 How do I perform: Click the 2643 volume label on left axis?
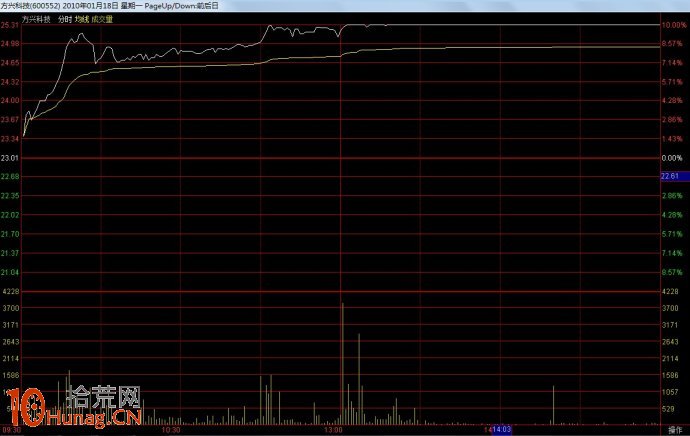11,342
